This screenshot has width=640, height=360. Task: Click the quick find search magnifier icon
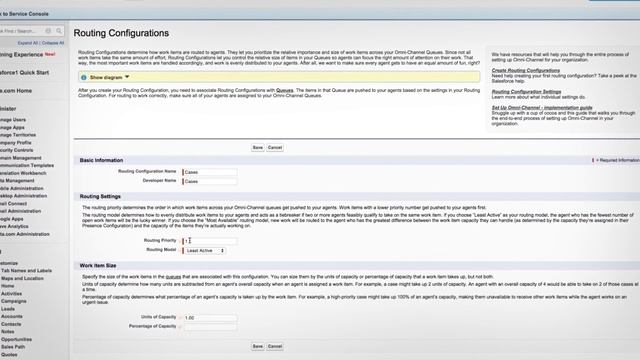point(59,31)
